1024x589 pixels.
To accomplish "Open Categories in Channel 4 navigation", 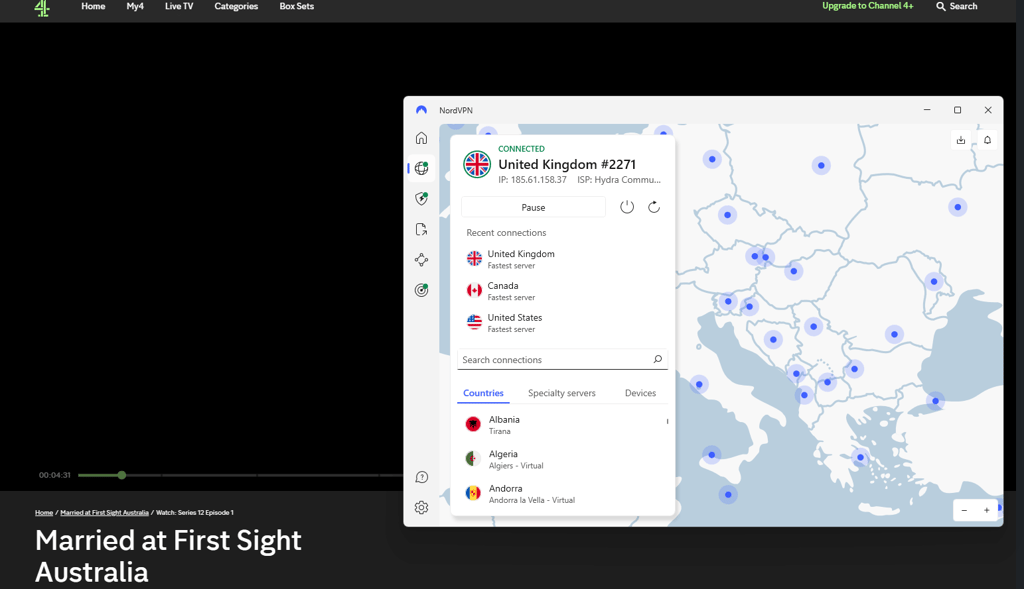I will (236, 7).
